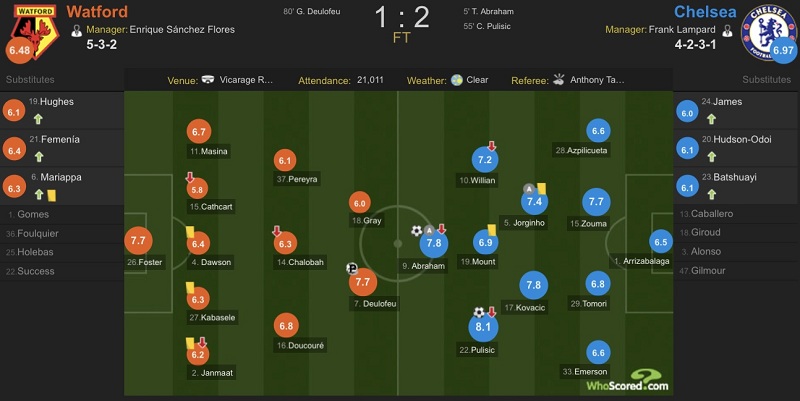Click the Chelsea club crest
This screenshot has width=800, height=401.
[767, 32]
